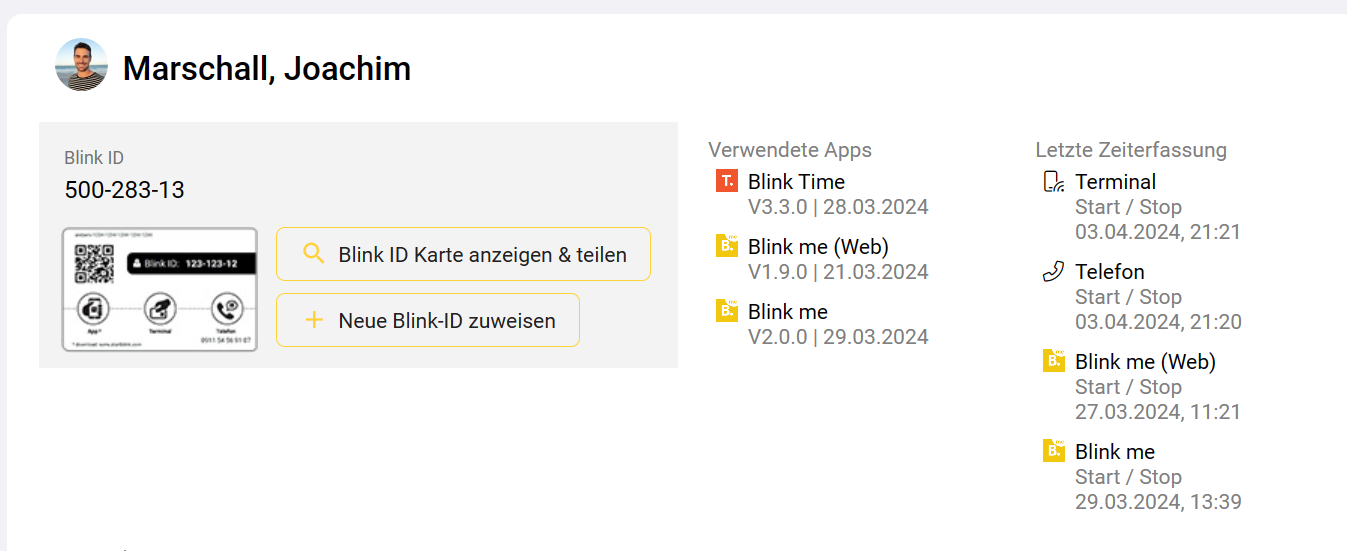Click the Blink Time app icon

click(727, 181)
